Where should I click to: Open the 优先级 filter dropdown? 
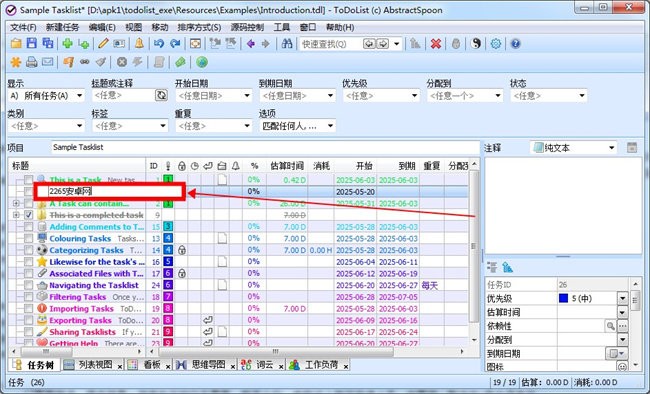click(x=381, y=96)
